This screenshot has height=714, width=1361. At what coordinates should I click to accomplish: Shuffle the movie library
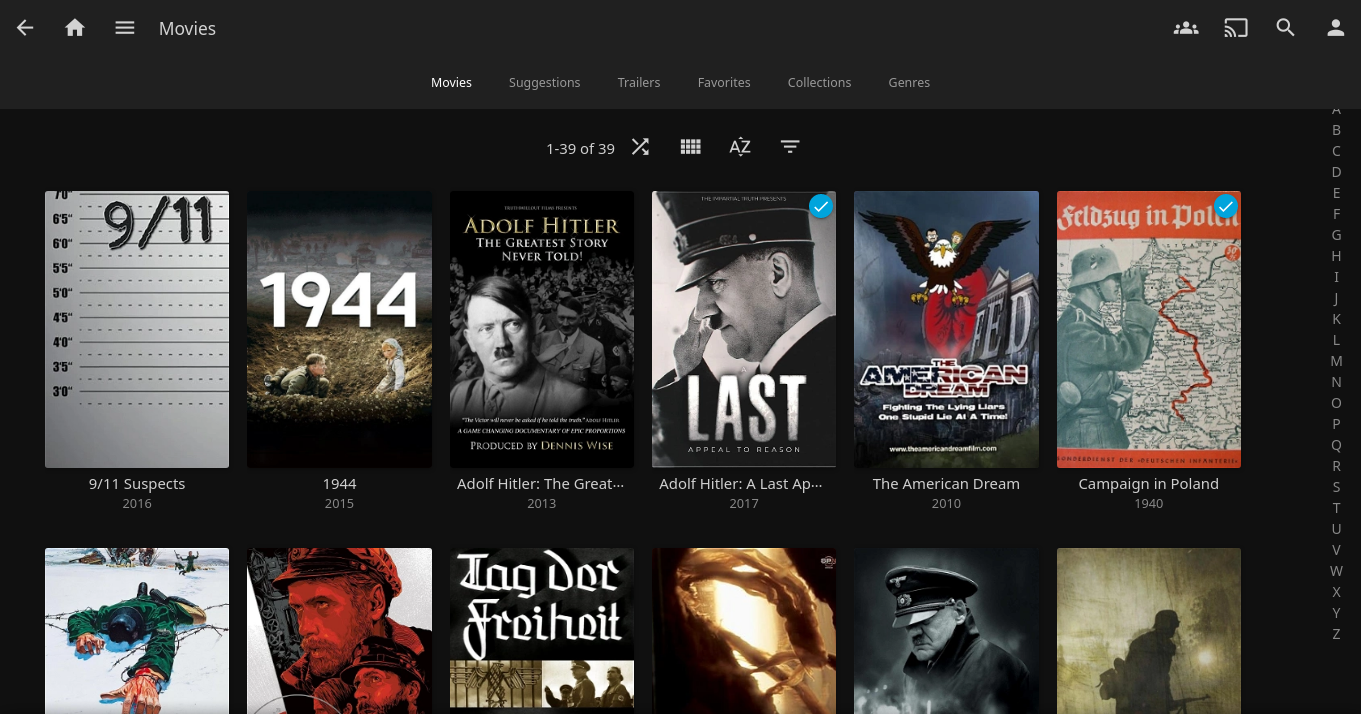click(x=640, y=147)
